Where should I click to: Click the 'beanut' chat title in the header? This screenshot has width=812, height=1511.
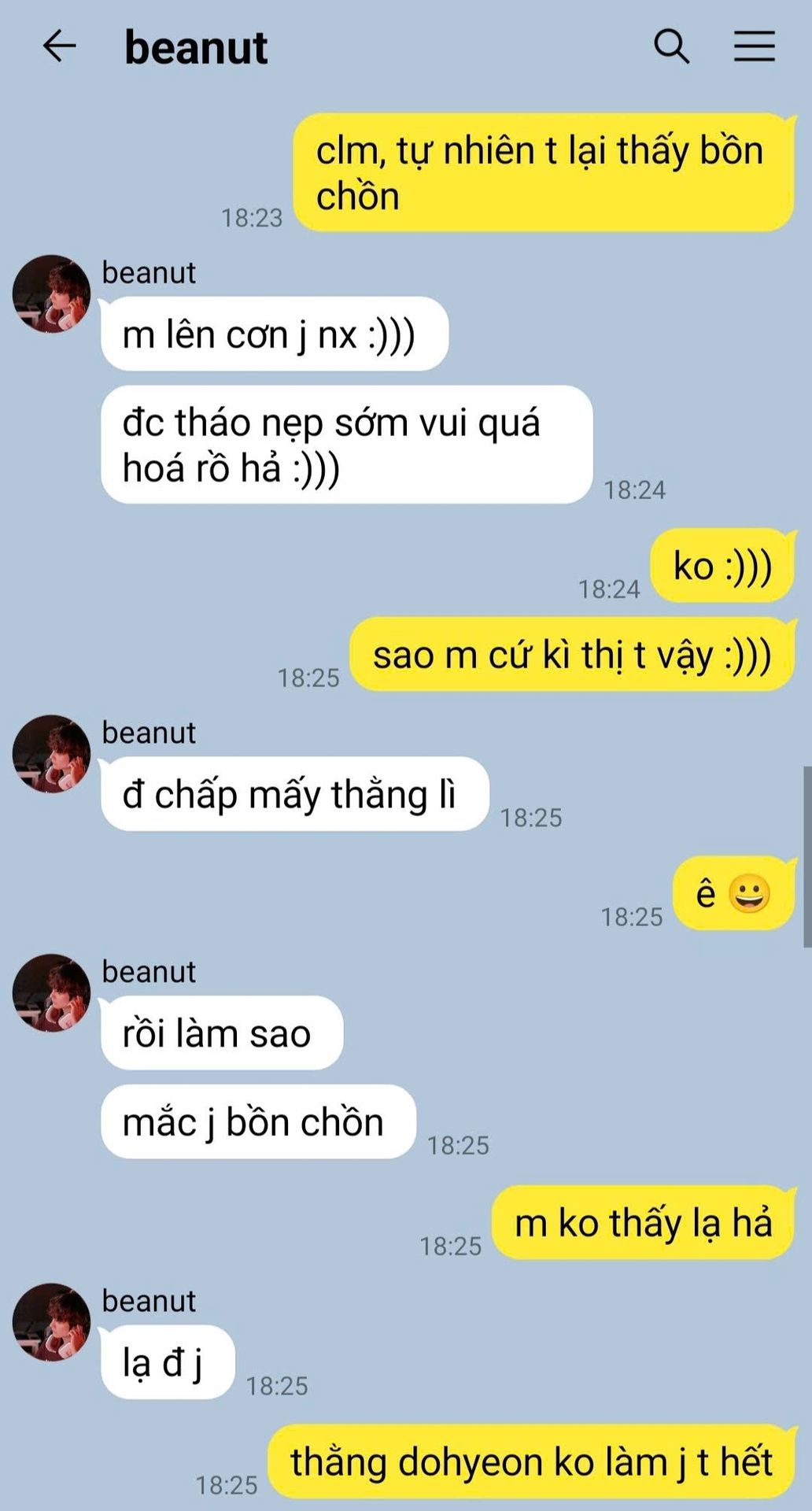pos(196,47)
